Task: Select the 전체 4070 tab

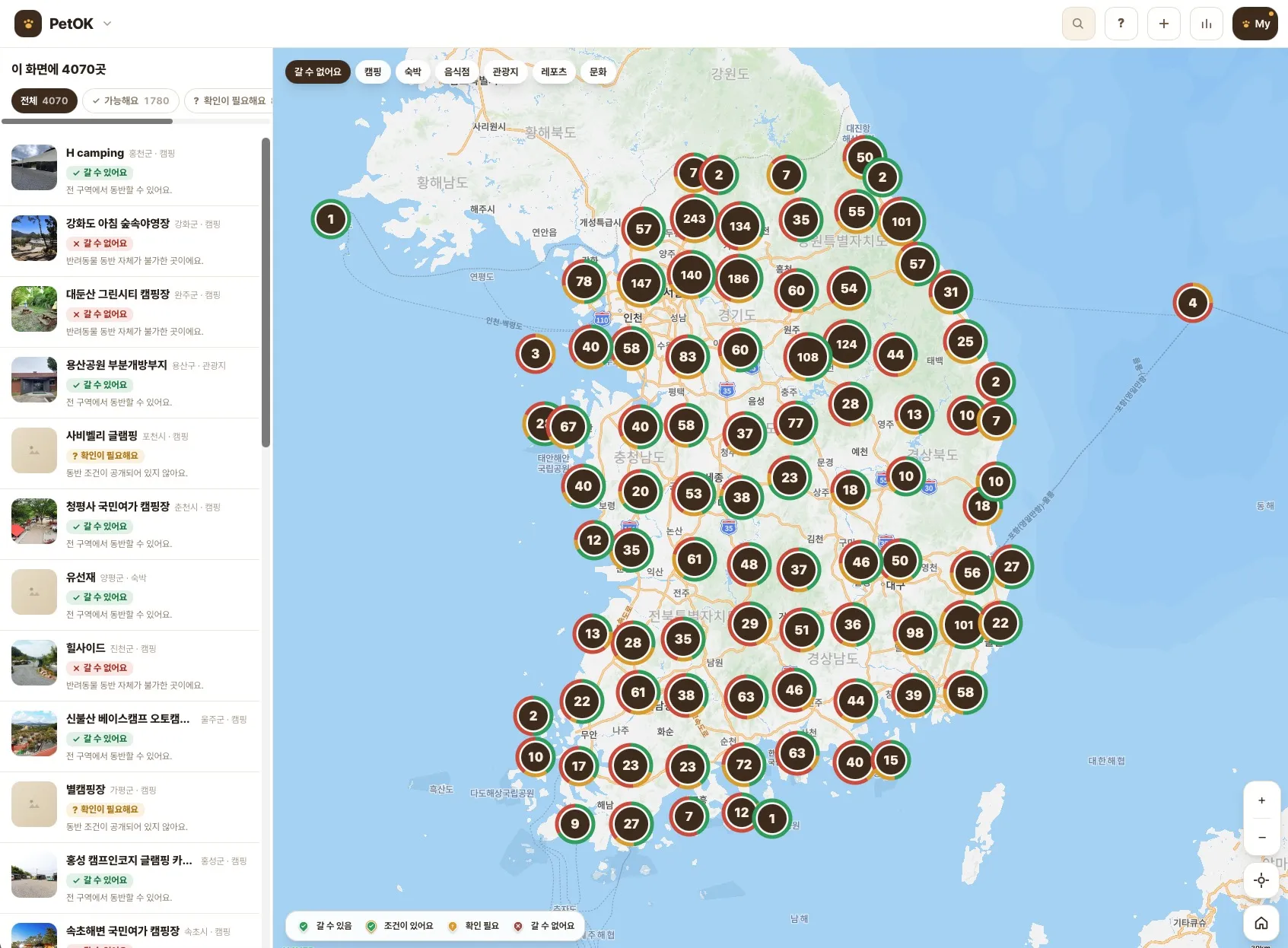Action: pos(44,100)
